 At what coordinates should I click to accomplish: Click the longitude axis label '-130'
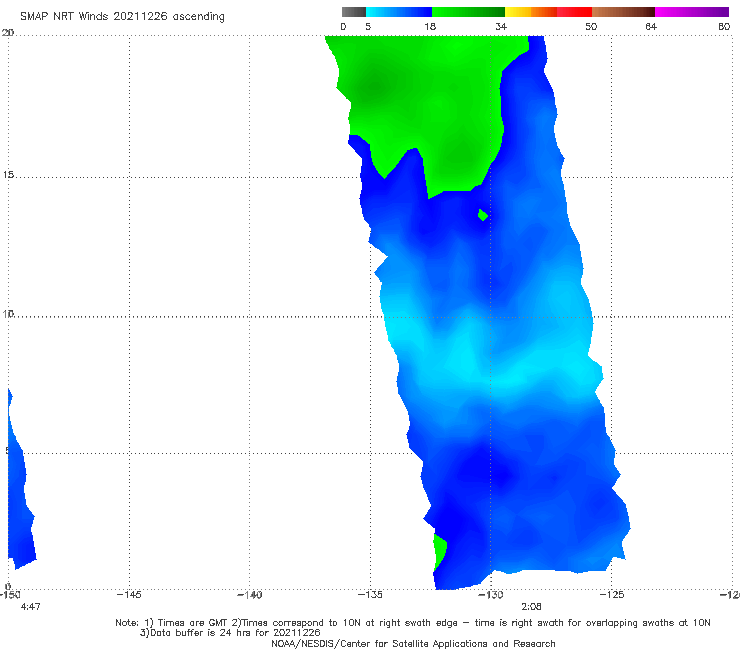(491, 595)
